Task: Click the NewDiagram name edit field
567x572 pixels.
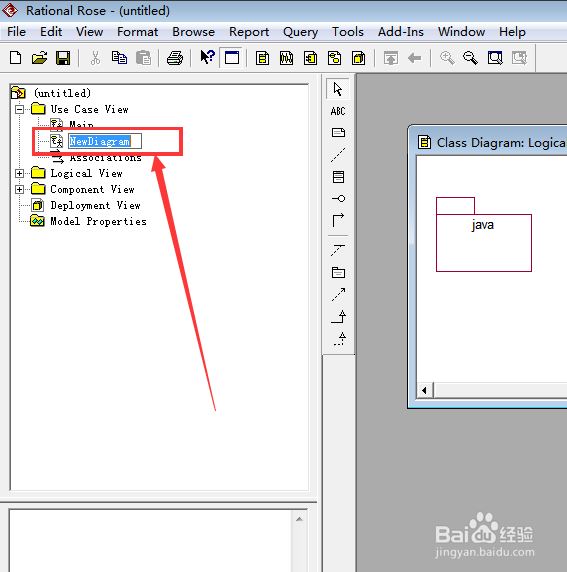Action: (105, 141)
